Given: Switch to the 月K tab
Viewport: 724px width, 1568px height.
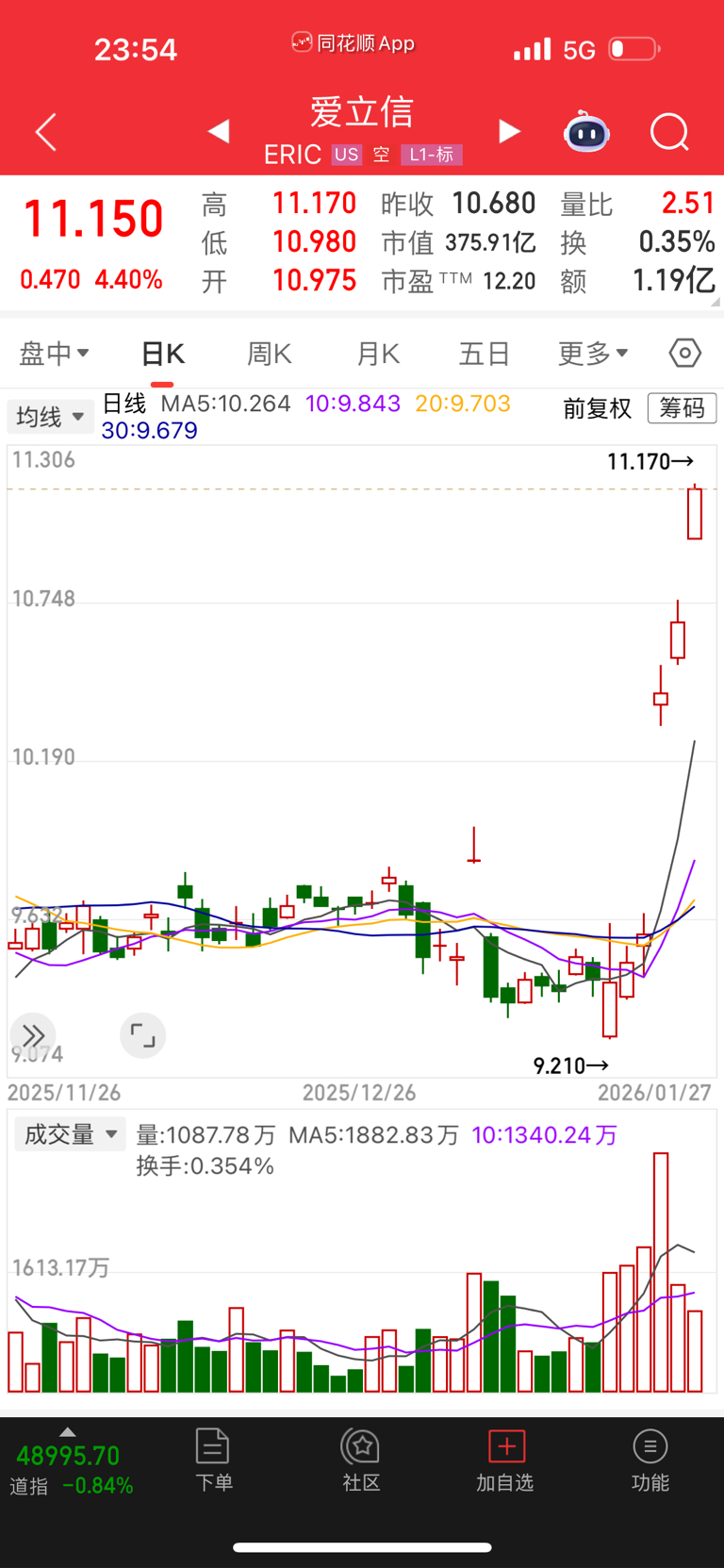Looking at the screenshot, I should [378, 354].
